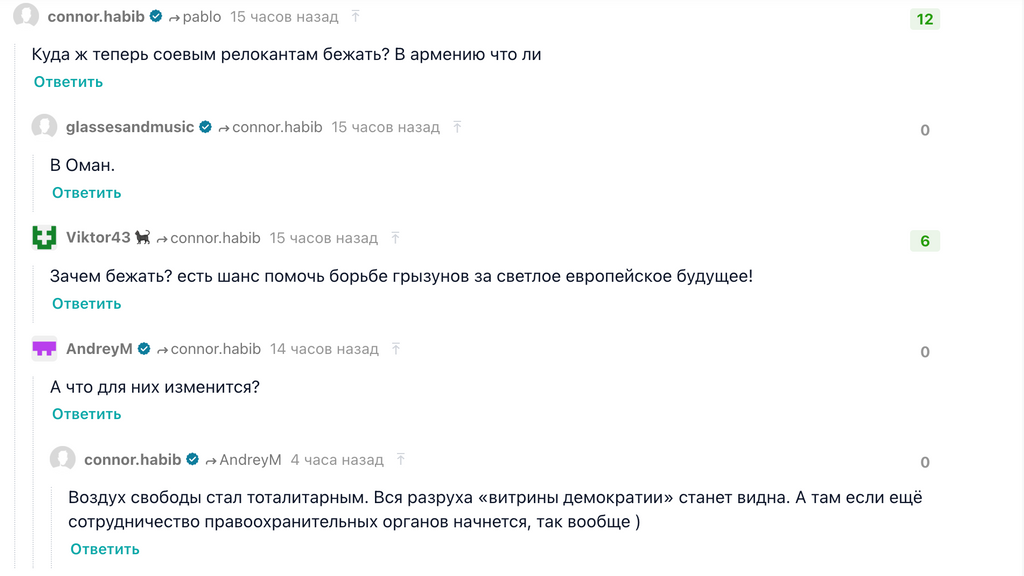Click the green rating "12" on the top comment
Image resolution: width=1024 pixels, height=576 pixels.
point(924,18)
